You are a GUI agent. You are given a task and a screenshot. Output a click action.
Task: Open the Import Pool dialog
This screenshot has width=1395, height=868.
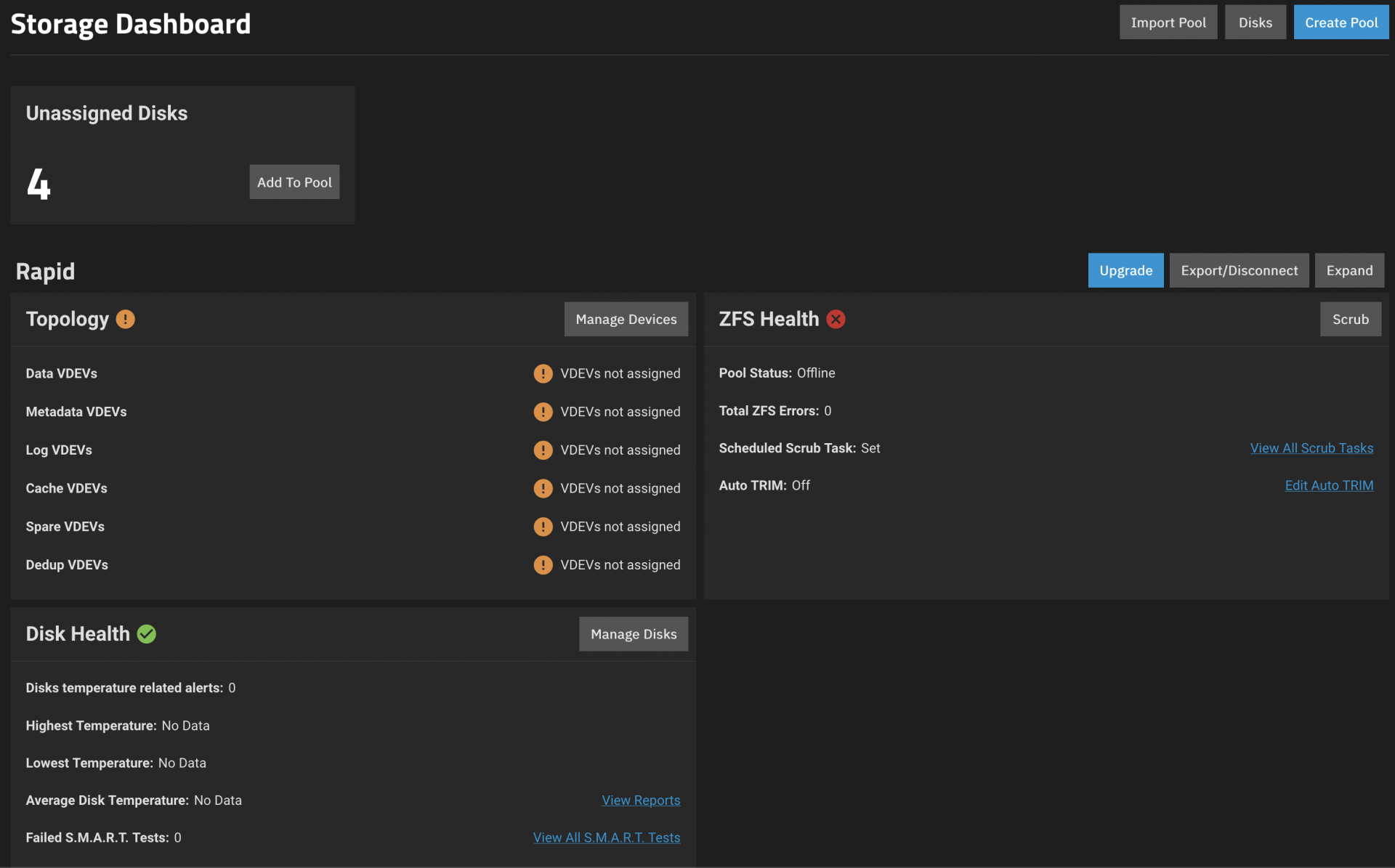(1168, 23)
